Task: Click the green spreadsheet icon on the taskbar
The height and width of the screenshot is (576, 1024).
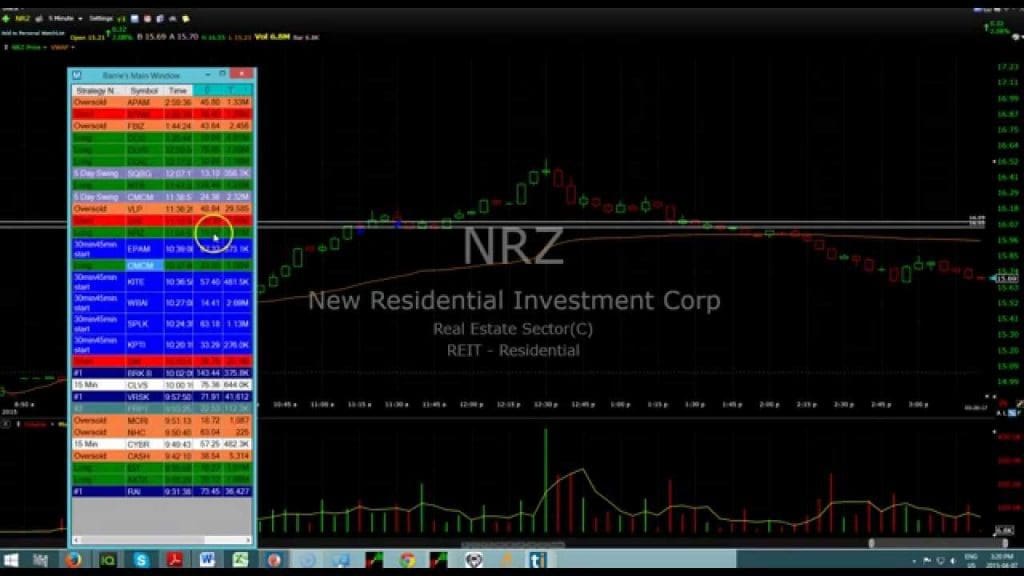Action: (240, 560)
